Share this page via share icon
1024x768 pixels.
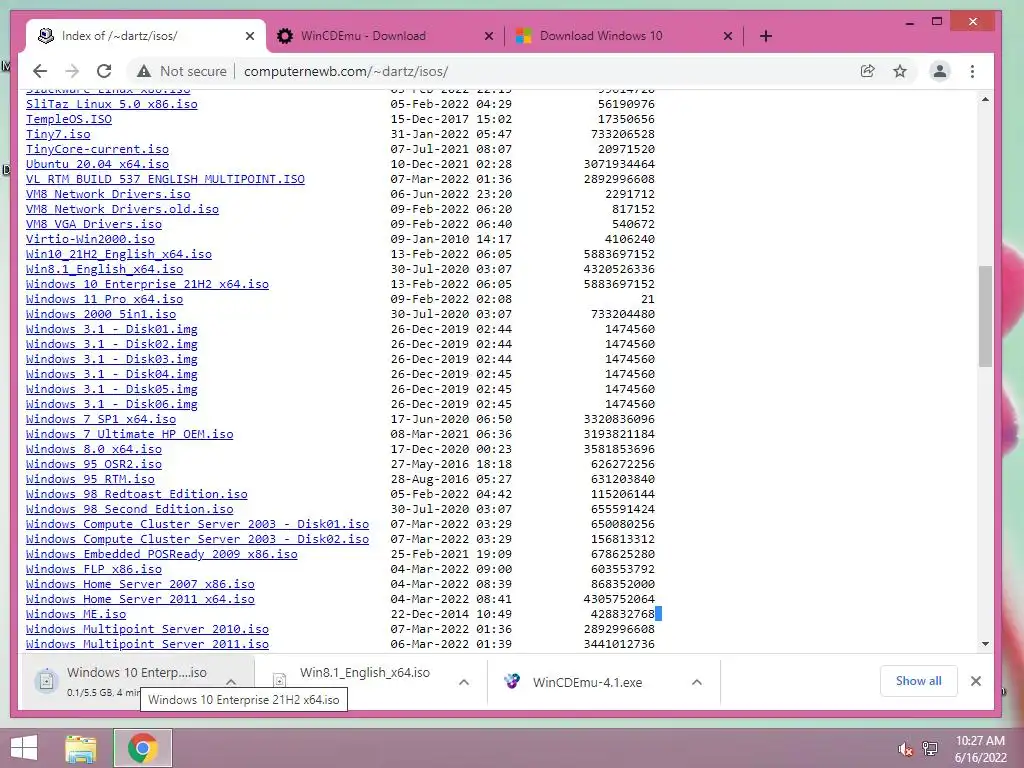tap(867, 71)
